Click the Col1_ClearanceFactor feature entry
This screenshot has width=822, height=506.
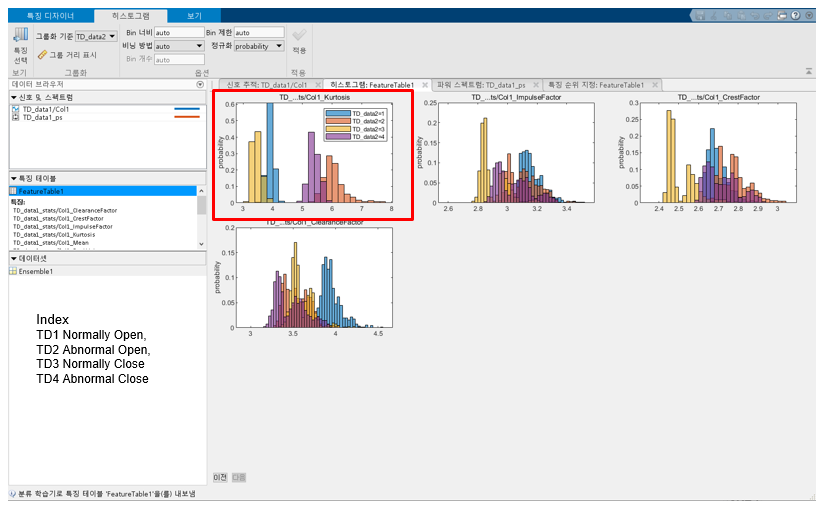click(65, 210)
